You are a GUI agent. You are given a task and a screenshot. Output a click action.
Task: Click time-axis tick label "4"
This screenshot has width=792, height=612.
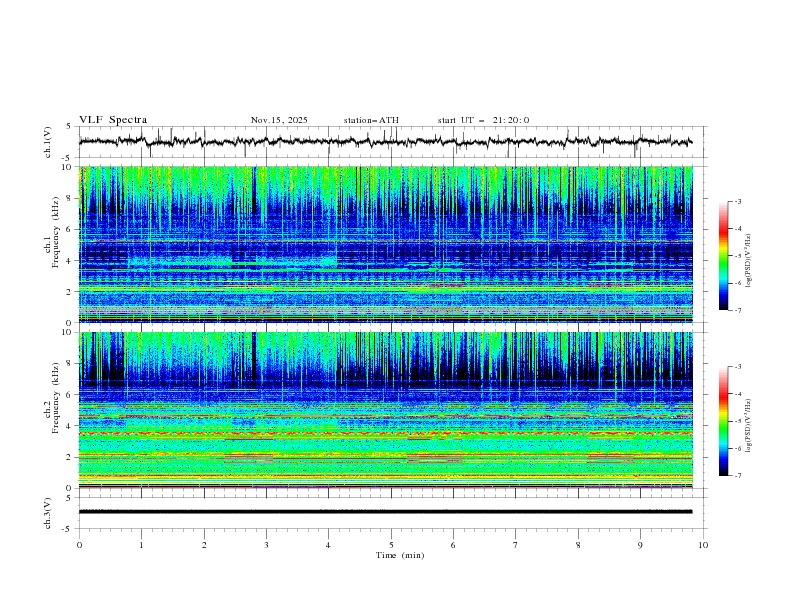pyautogui.click(x=328, y=545)
